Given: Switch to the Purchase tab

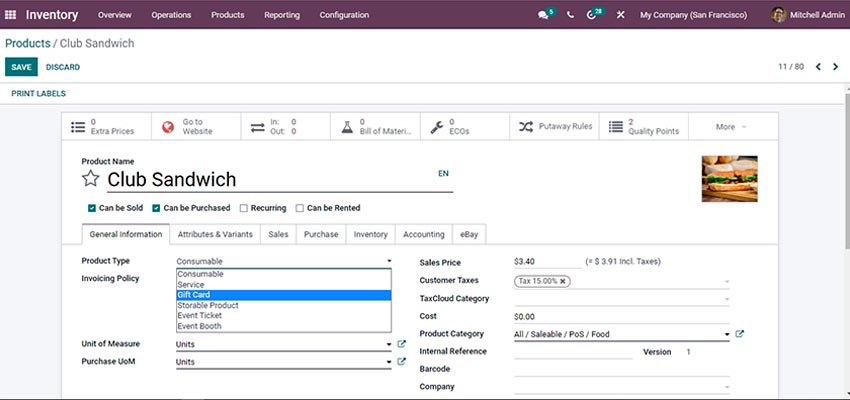Looking at the screenshot, I should pos(321,235).
